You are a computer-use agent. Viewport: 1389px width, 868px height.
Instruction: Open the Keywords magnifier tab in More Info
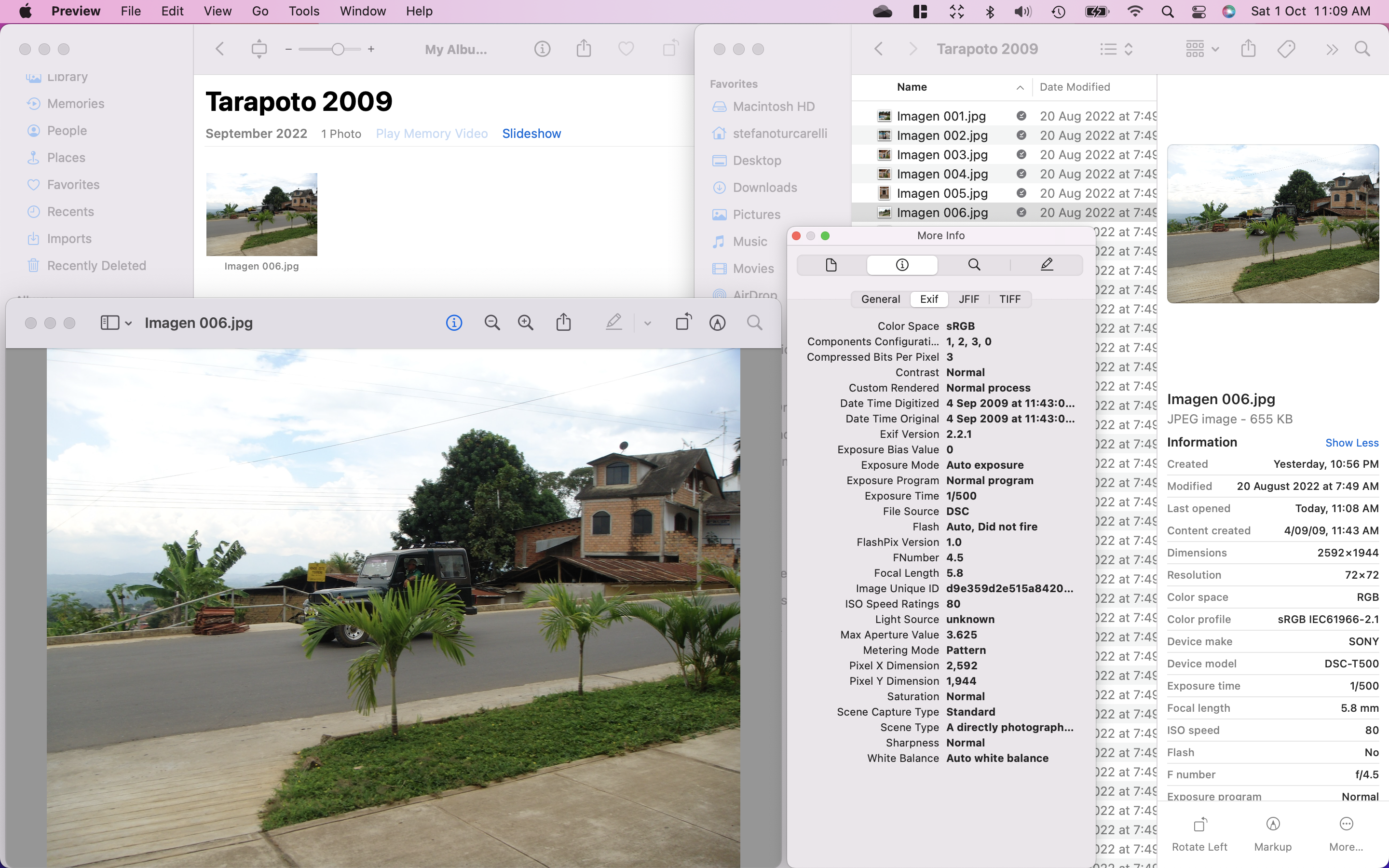(x=974, y=265)
